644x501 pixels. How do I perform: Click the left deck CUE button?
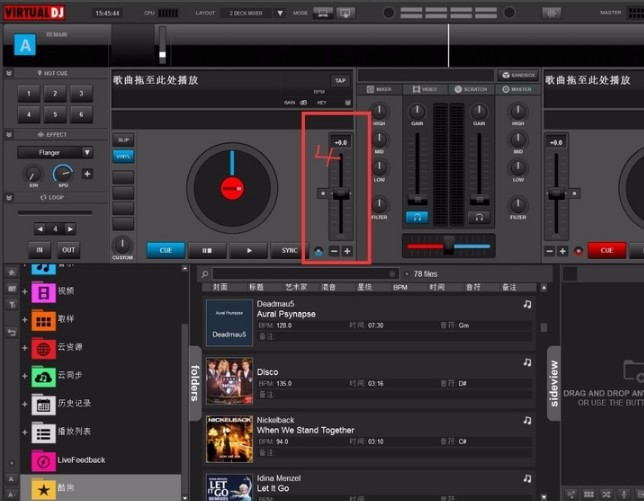tap(166, 250)
